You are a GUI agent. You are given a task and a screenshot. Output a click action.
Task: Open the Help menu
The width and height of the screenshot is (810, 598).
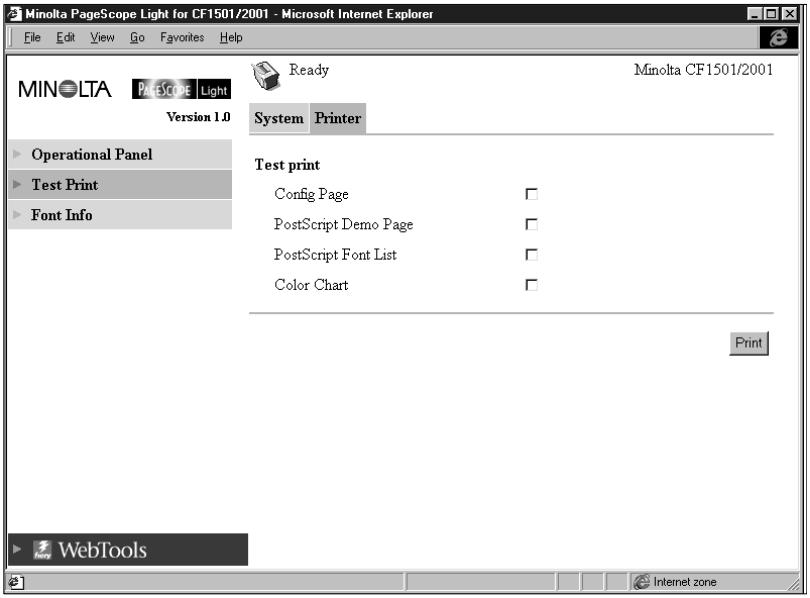(x=231, y=38)
